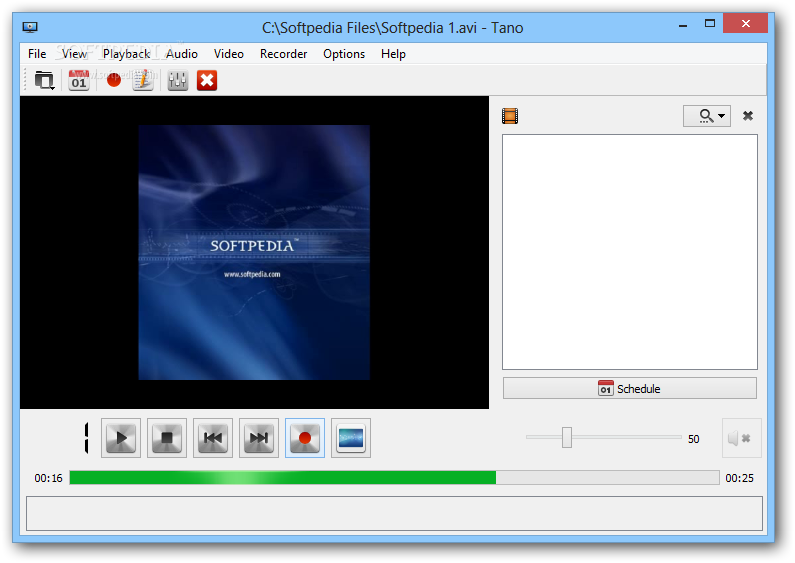Skip to the next item

pyautogui.click(x=259, y=438)
